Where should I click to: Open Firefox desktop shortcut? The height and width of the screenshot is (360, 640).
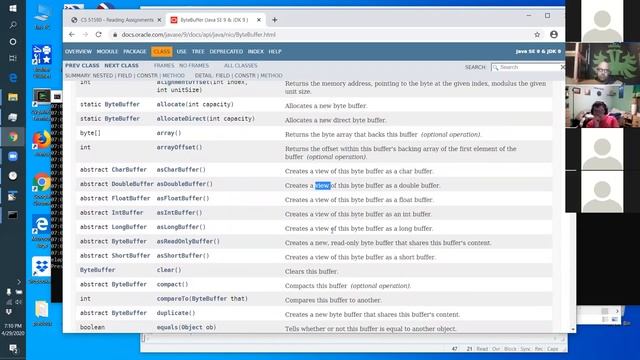pos(42,143)
